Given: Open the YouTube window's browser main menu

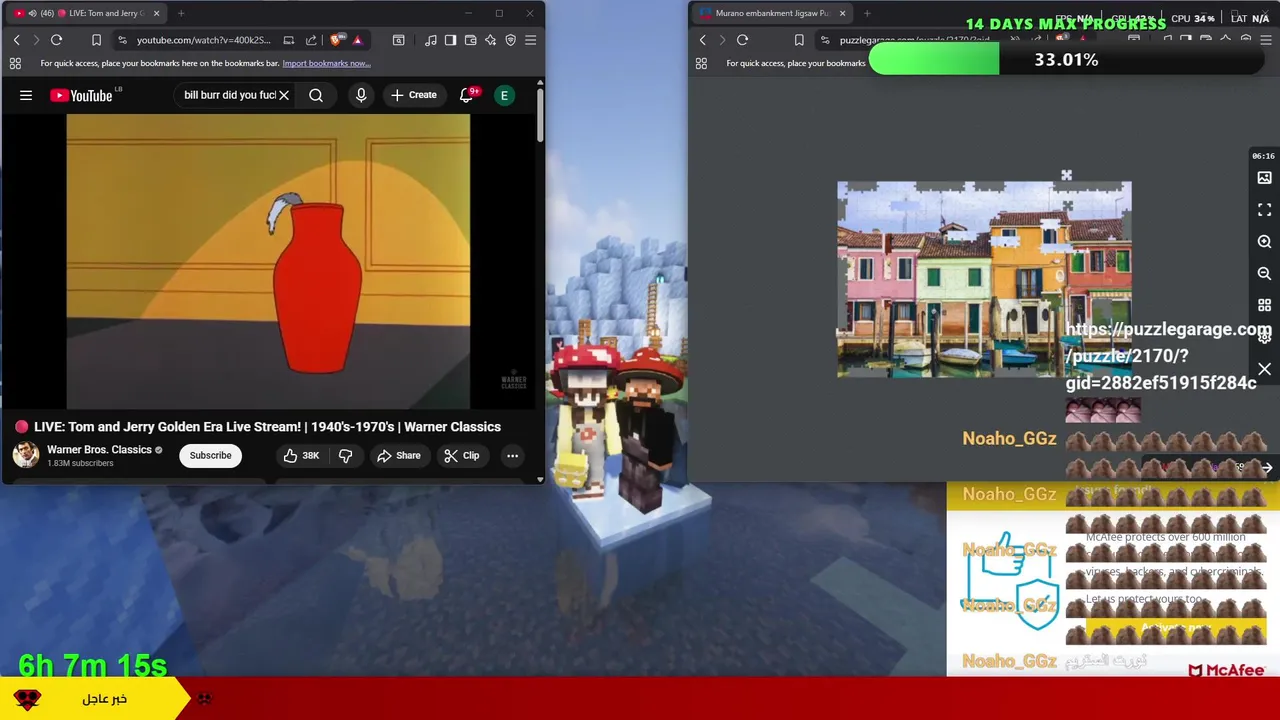Looking at the screenshot, I should coord(530,40).
